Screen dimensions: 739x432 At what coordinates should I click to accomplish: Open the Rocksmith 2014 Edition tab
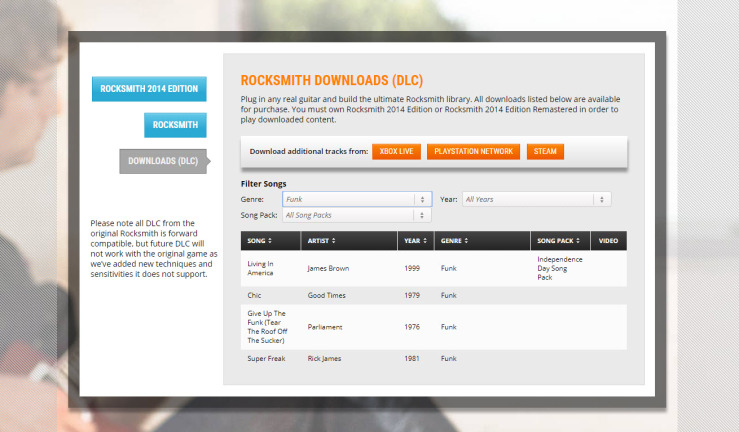tap(149, 89)
